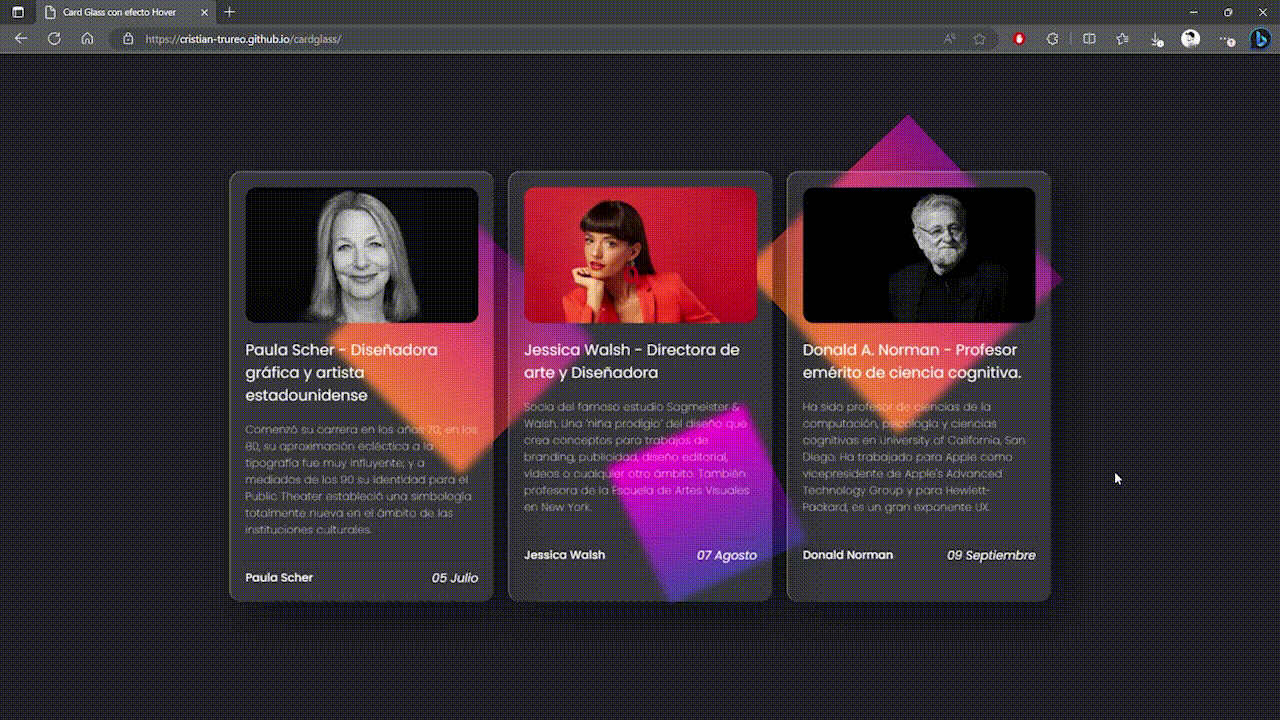Open the Read aloud tool

click(x=949, y=39)
